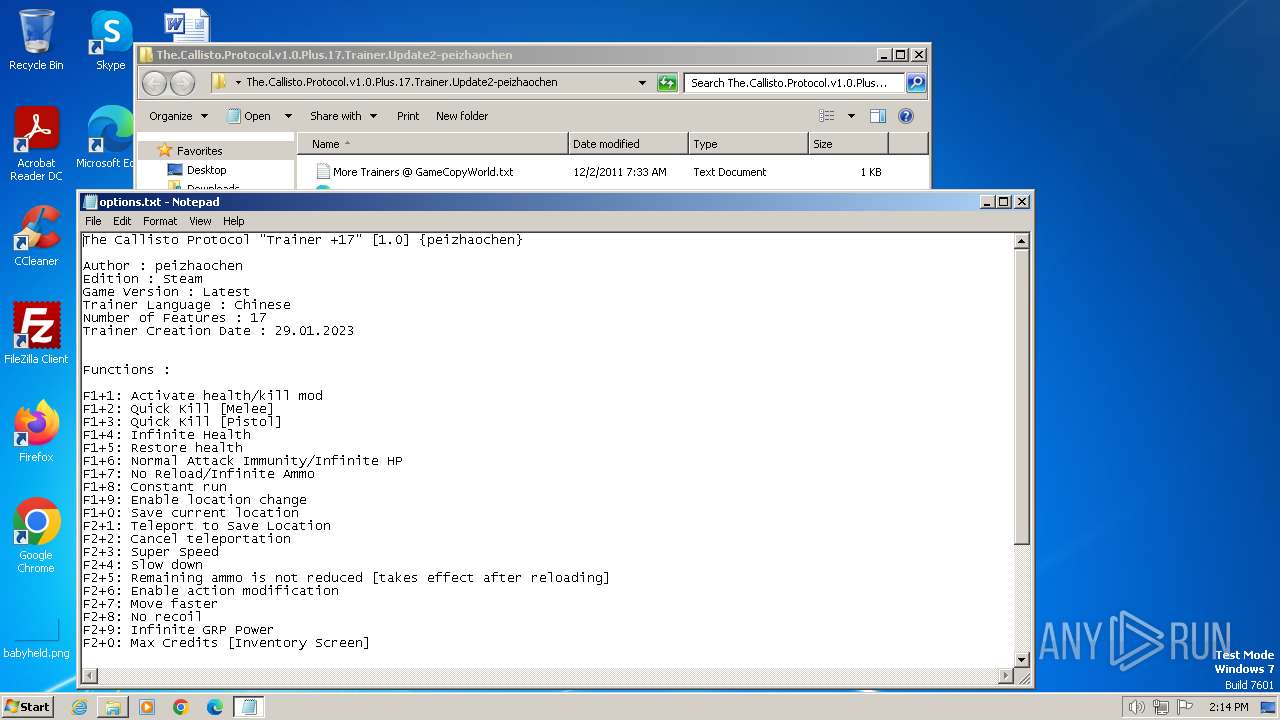
Task: Click line 'F1+4: Infinite Health' in Notepad
Action: [x=167, y=435]
